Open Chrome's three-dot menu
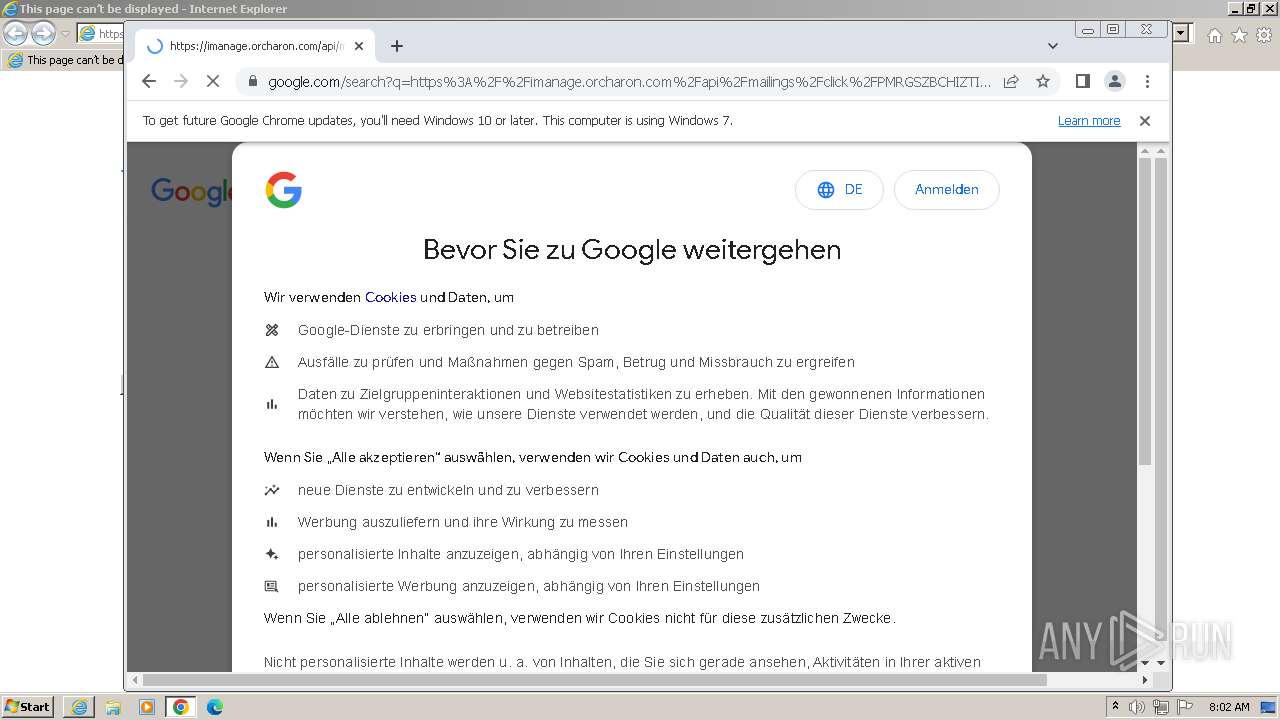 coord(1147,82)
